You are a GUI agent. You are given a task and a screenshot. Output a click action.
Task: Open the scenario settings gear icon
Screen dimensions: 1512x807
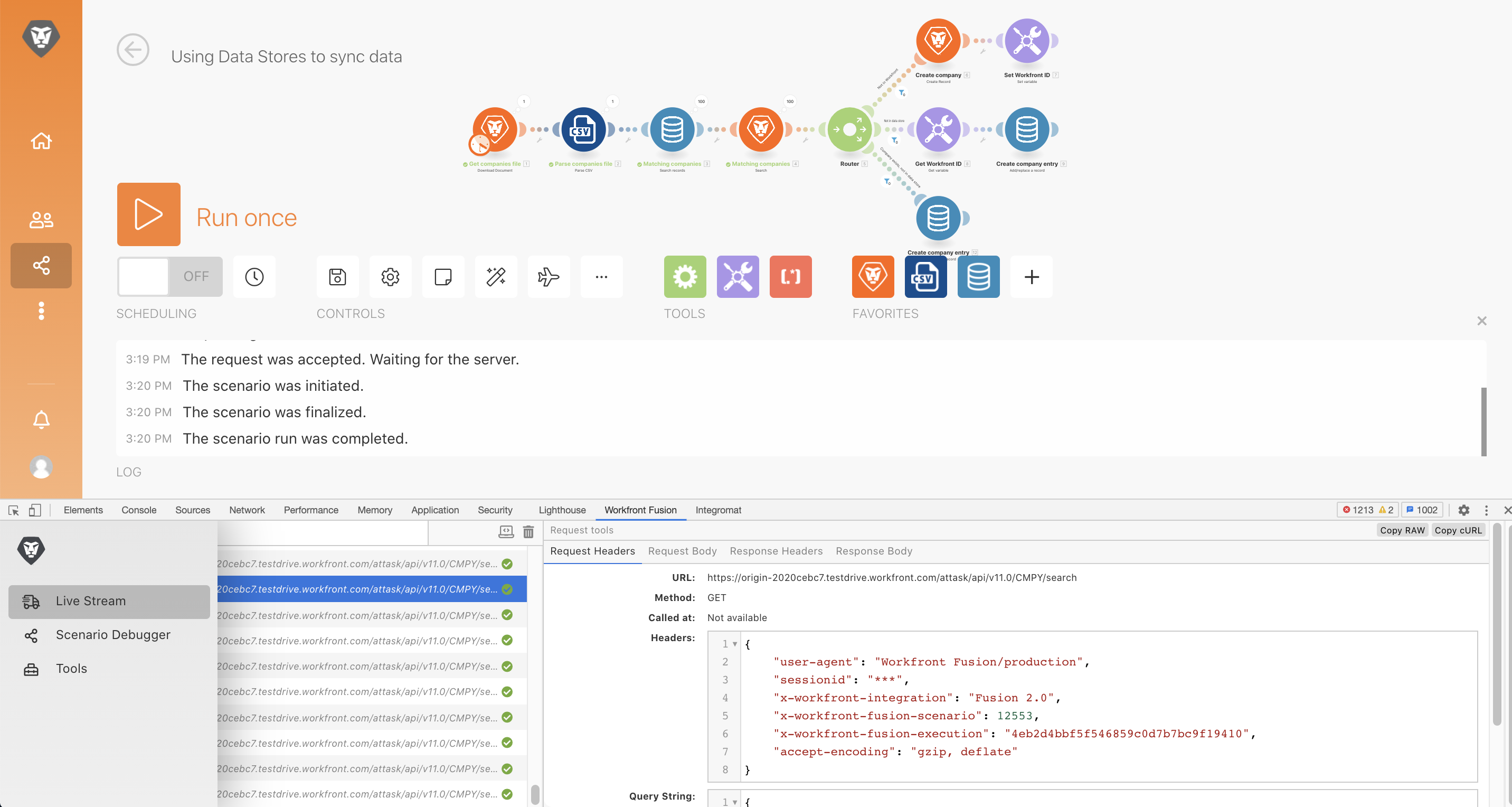[390, 277]
